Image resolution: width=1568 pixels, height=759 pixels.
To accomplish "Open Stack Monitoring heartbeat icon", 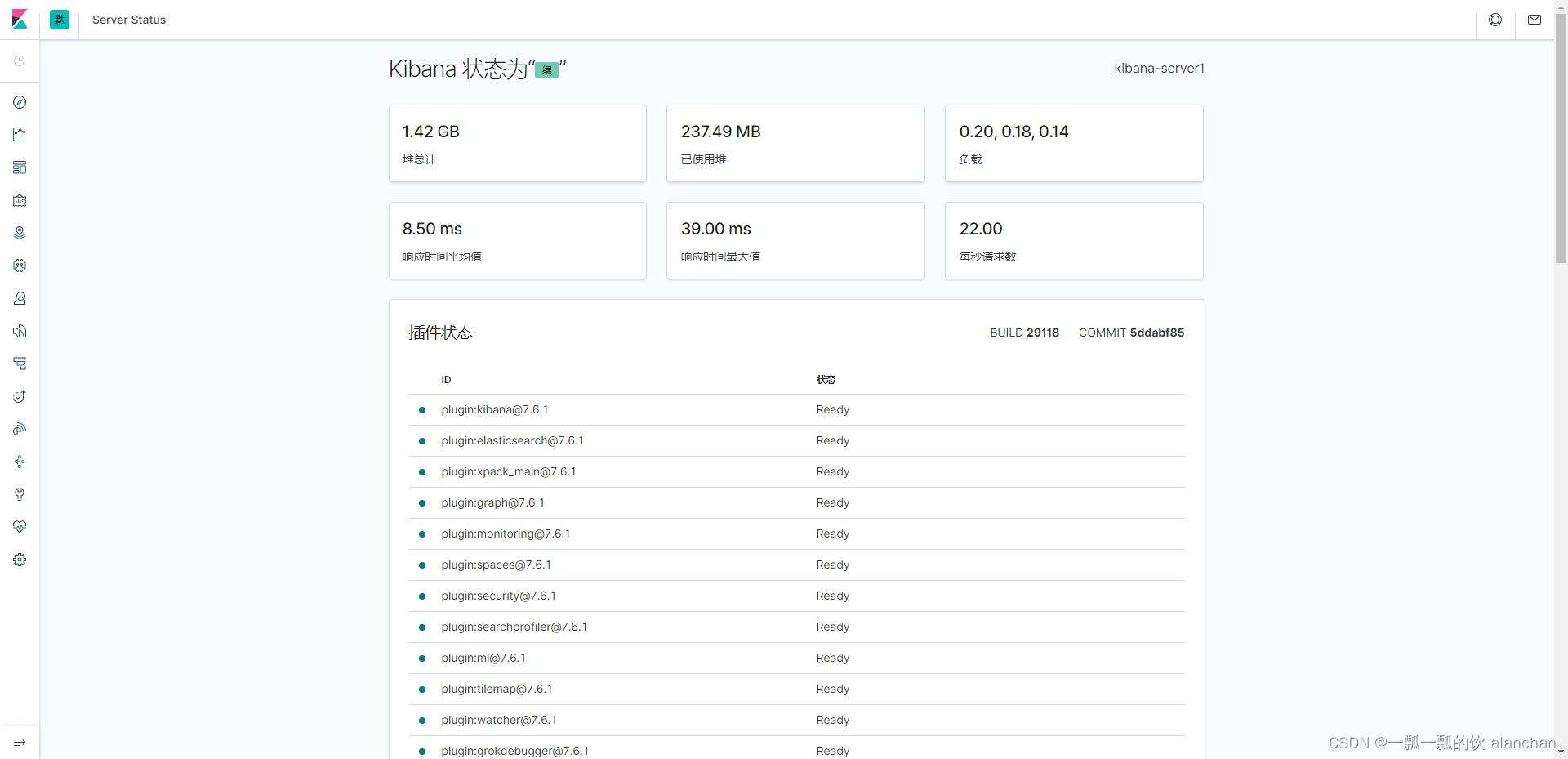I will click(20, 527).
